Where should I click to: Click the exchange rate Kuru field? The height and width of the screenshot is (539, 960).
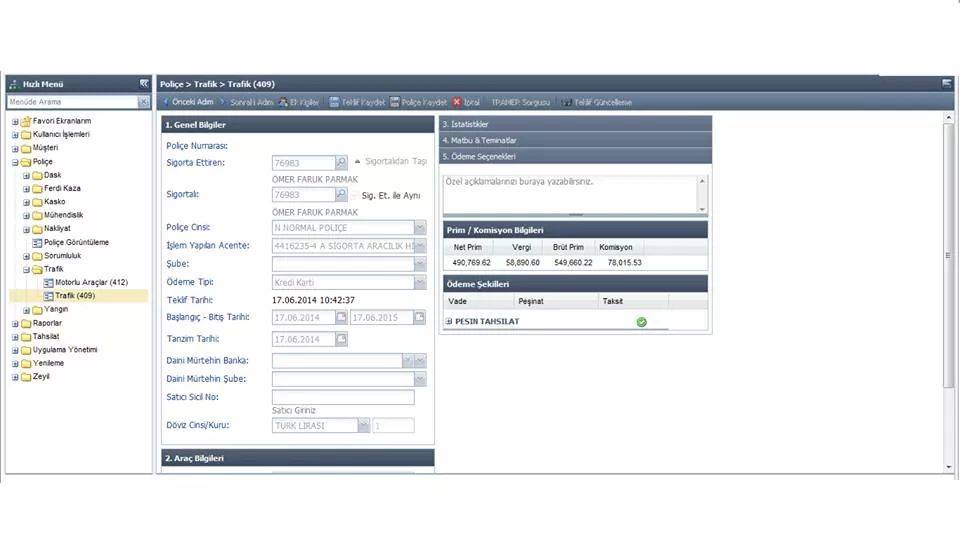393,425
